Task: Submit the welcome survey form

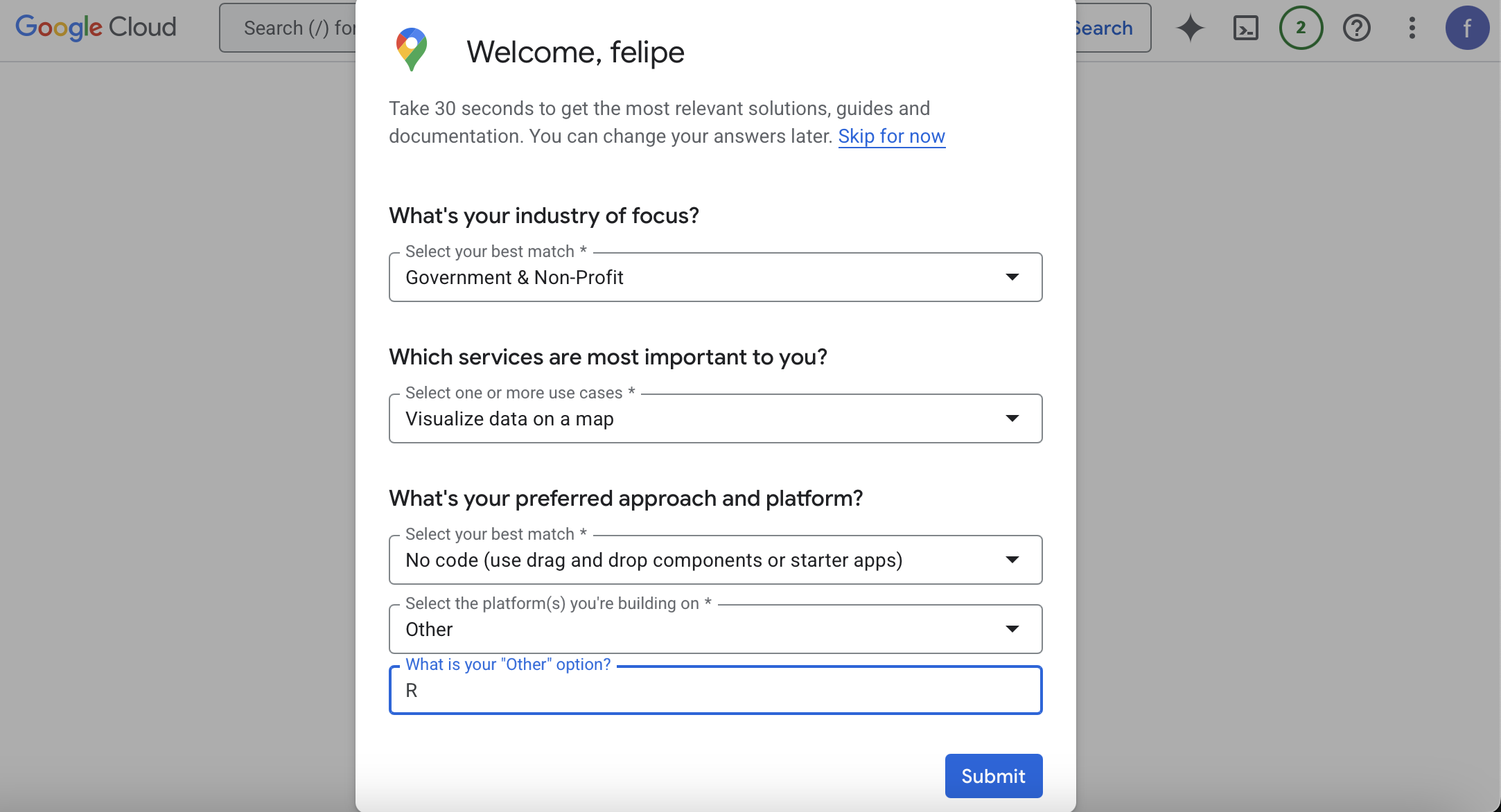Action: click(993, 776)
